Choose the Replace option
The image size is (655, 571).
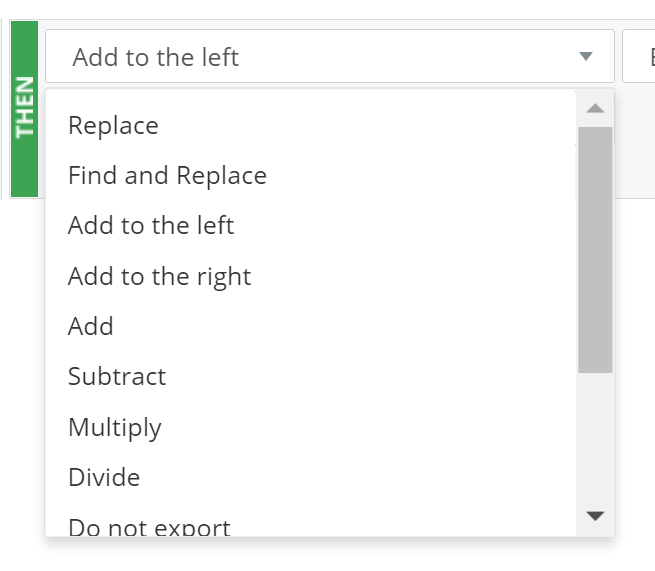(x=310, y=125)
